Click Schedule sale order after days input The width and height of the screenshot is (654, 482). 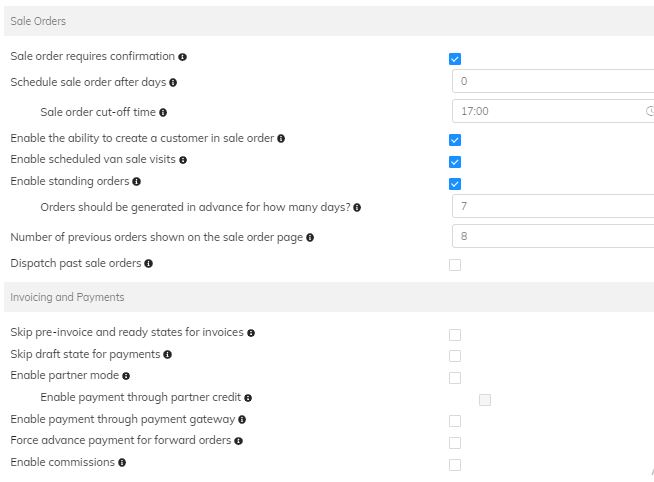click(x=552, y=82)
